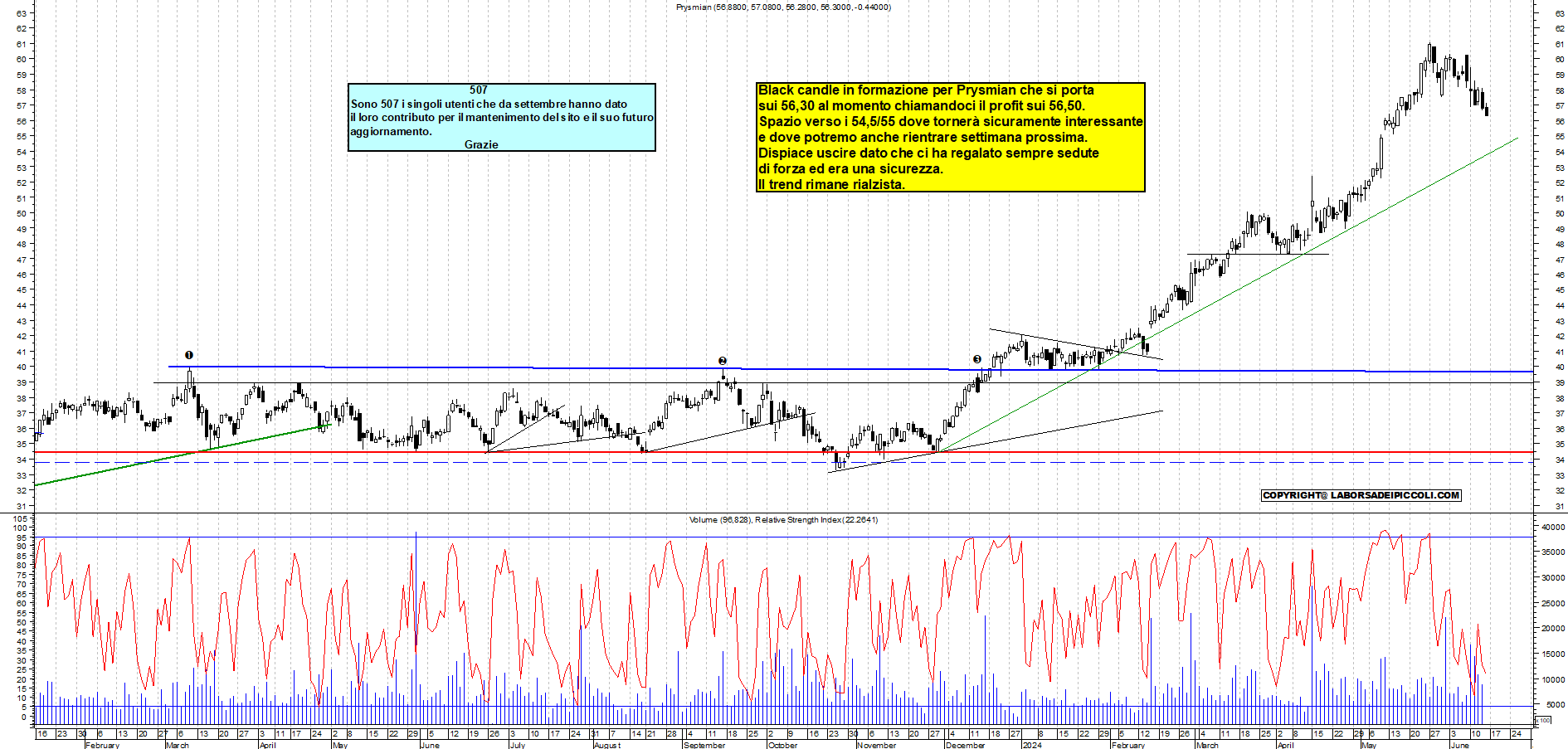Viewport: 1568px width, 749px height.
Task: Click the 80 value on the RSI scale
Action: pyautogui.click(x=22, y=565)
